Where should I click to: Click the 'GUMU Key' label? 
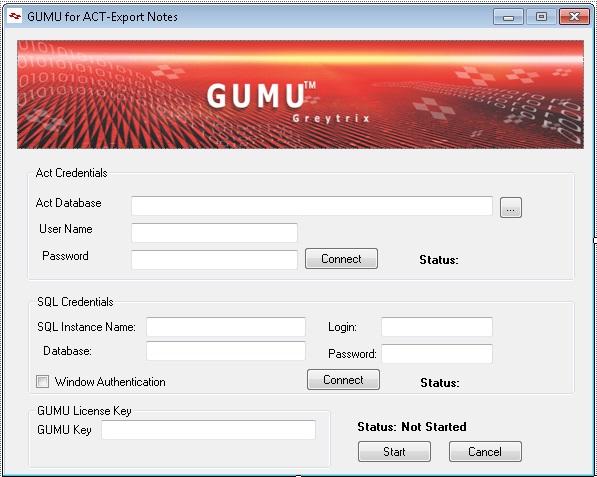(x=64, y=430)
